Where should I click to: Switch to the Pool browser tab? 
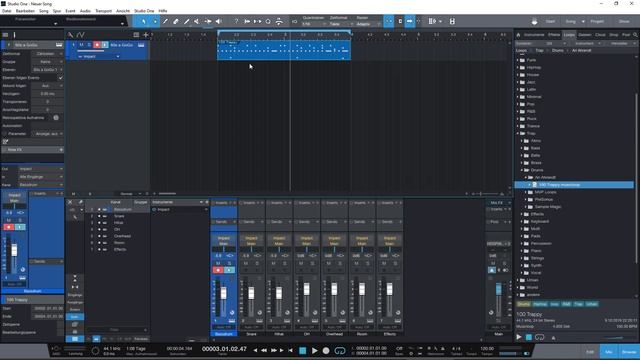[626, 35]
